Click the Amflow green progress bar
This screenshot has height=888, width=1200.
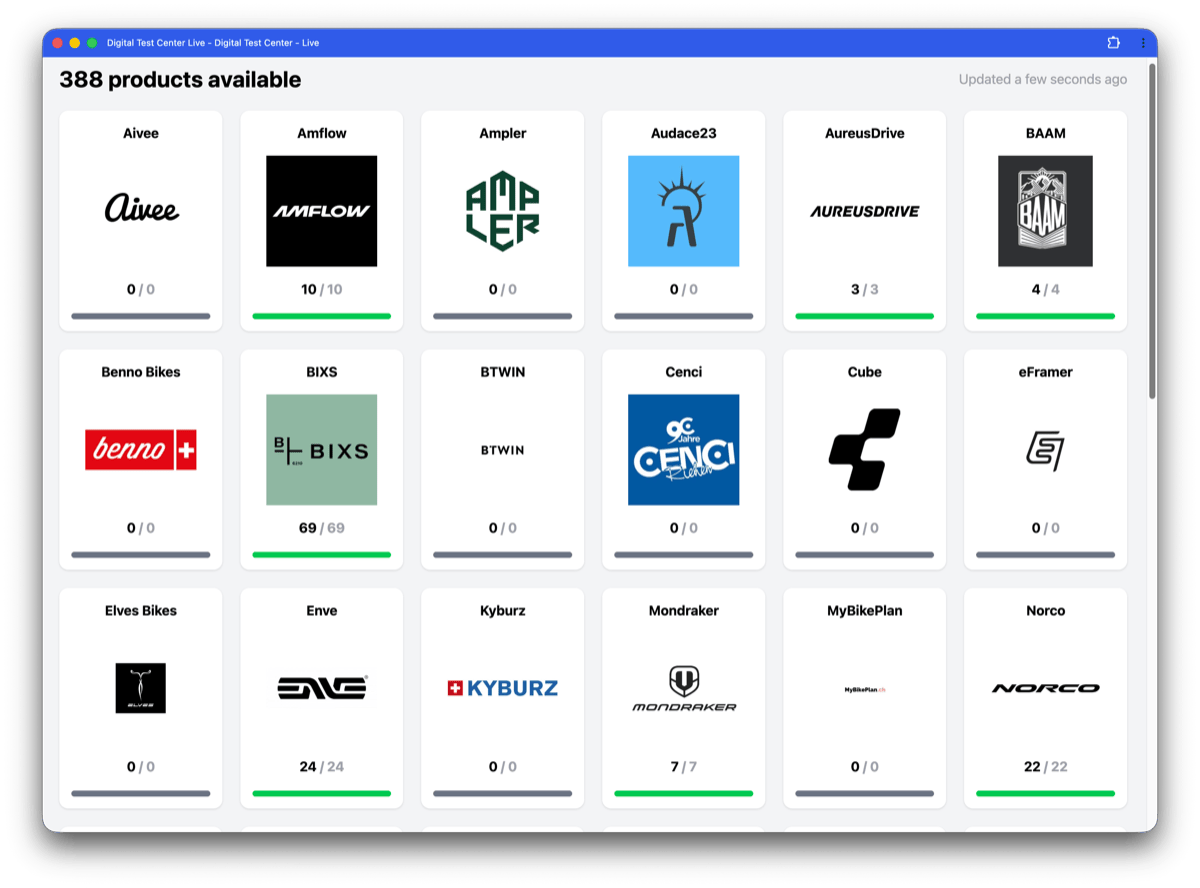[x=322, y=316]
